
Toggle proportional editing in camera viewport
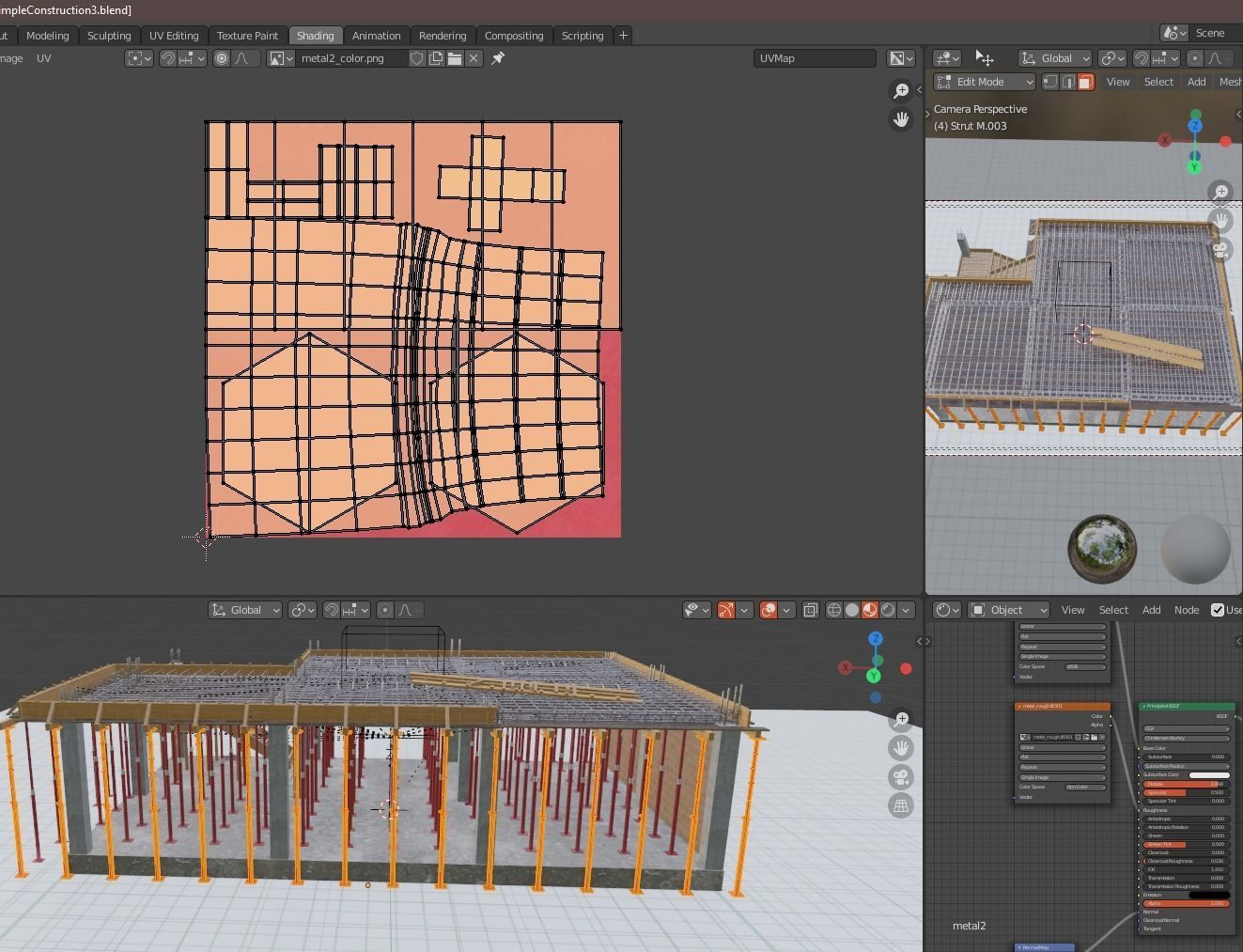tap(1195, 58)
